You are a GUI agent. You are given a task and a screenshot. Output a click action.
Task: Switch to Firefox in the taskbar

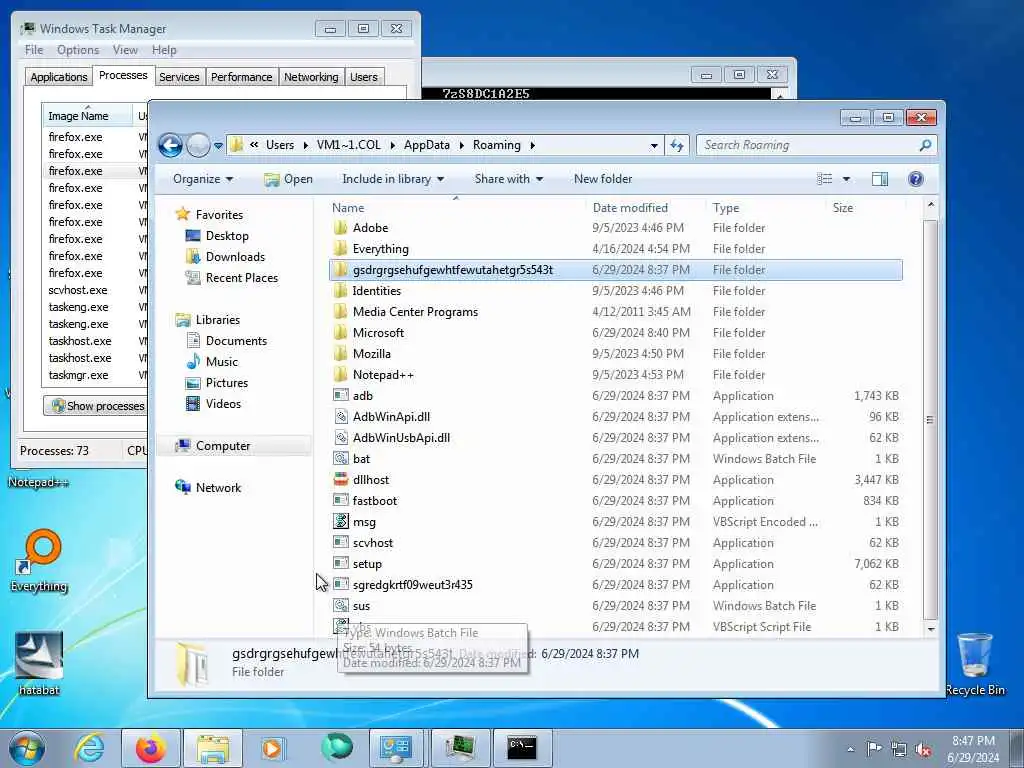[x=151, y=748]
